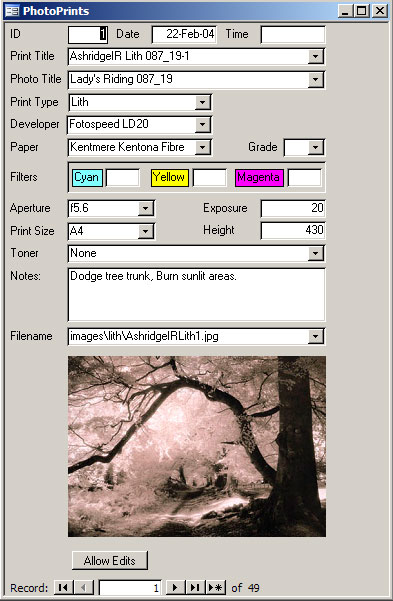This screenshot has width=393, height=601.
Task: Expand the Grade dropdown
Action: pyautogui.click(x=315, y=147)
